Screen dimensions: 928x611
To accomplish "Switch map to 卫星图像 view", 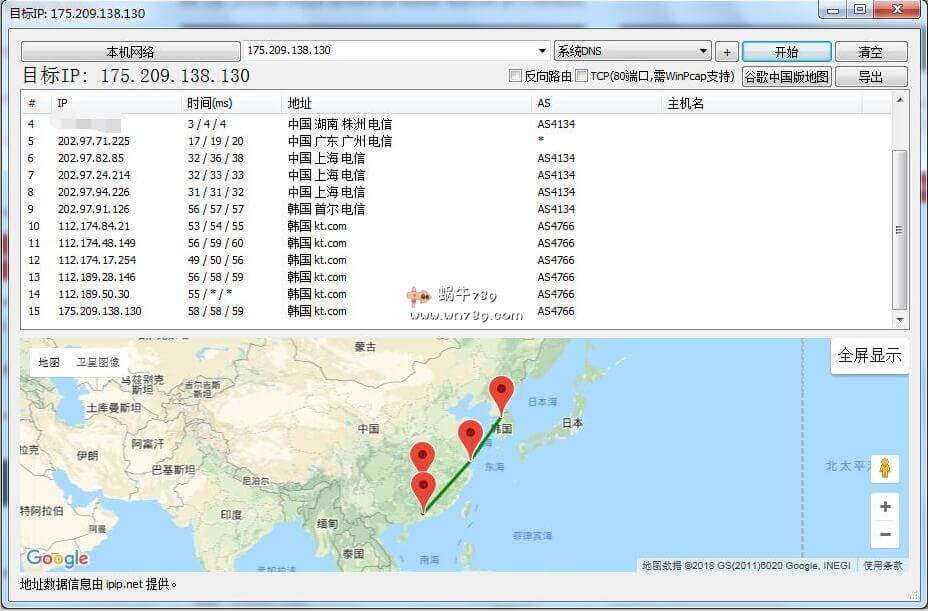I will [98, 362].
